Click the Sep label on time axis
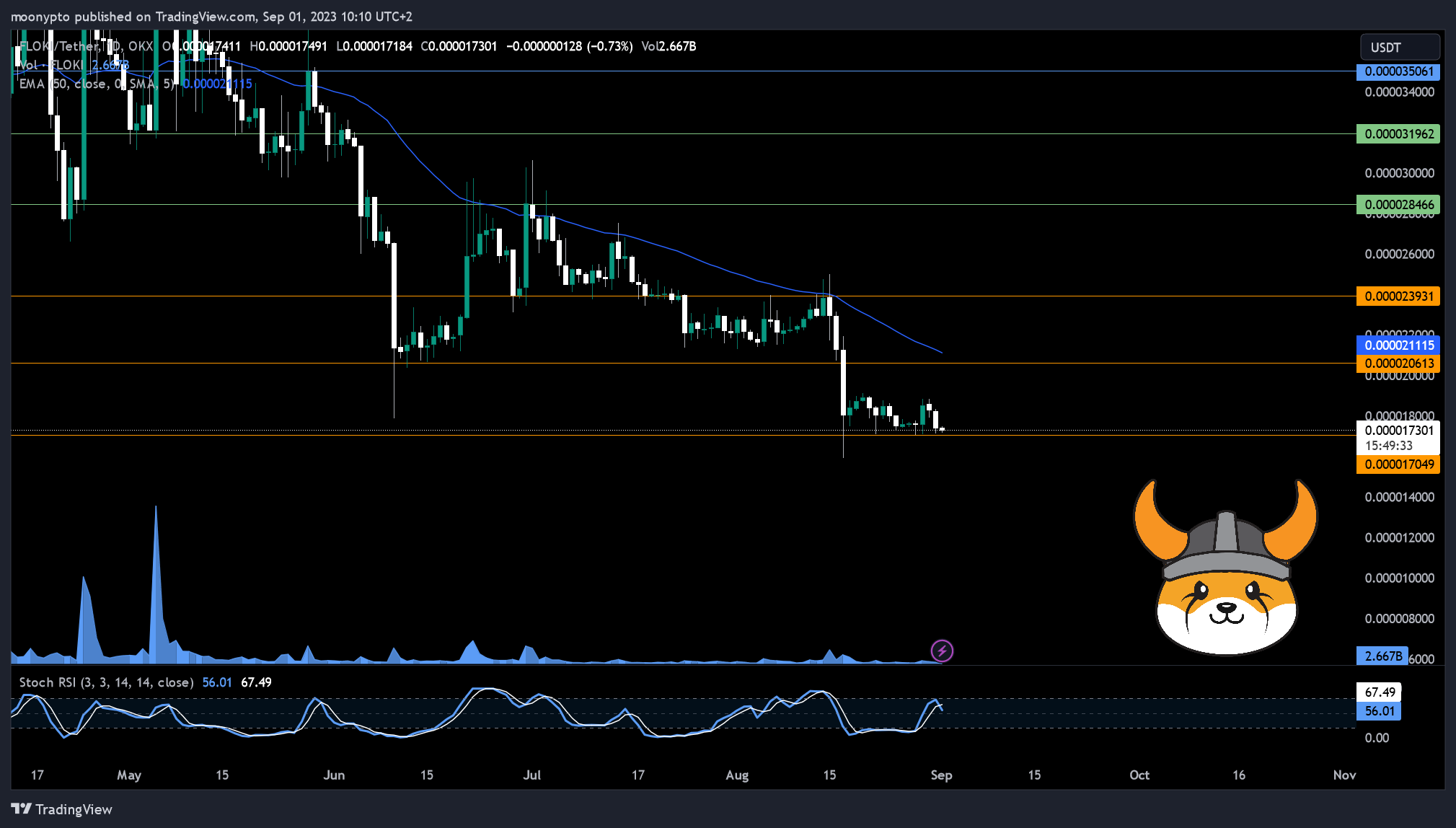This screenshot has width=1456, height=828. [x=941, y=775]
